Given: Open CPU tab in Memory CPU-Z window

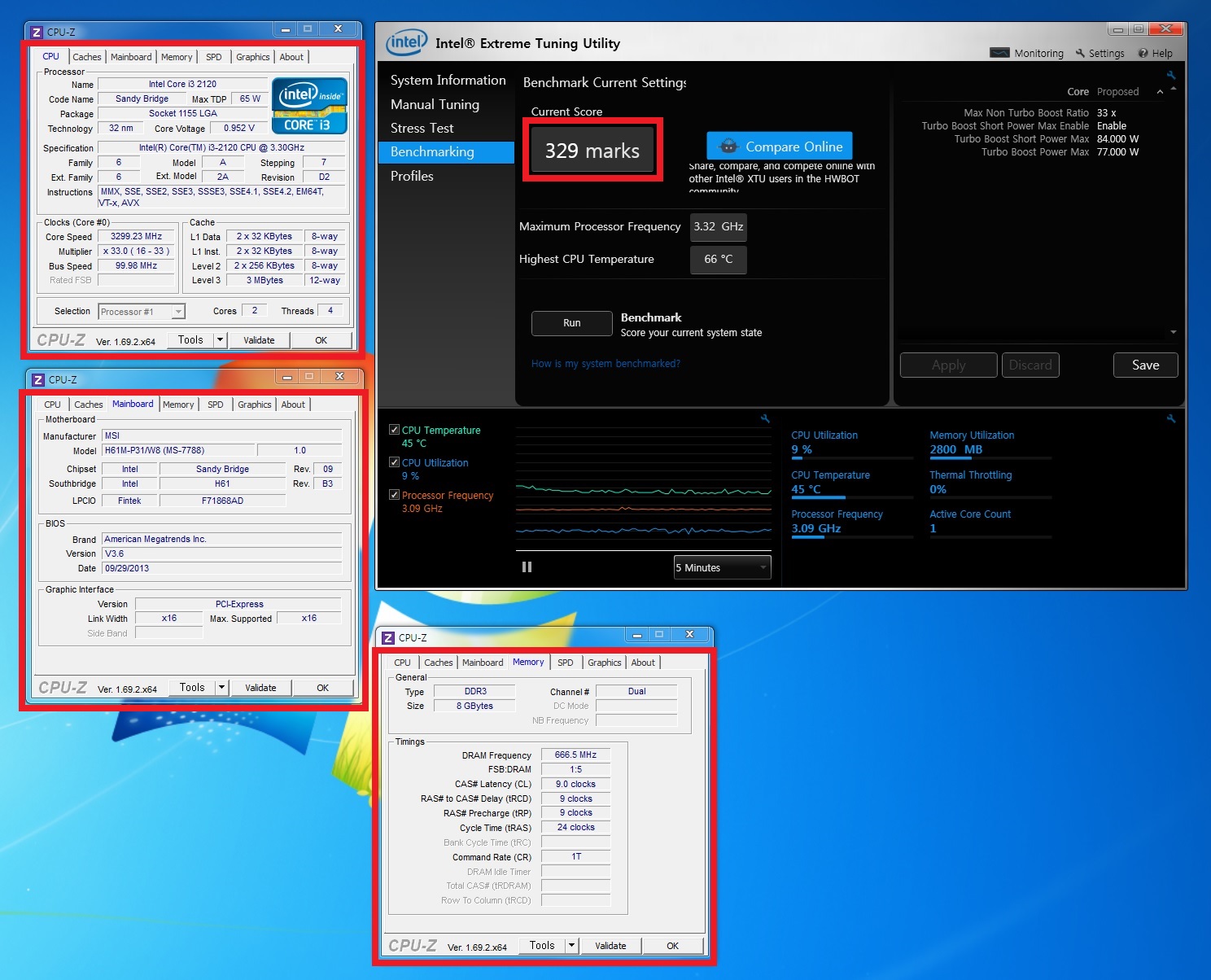Looking at the screenshot, I should click(402, 663).
